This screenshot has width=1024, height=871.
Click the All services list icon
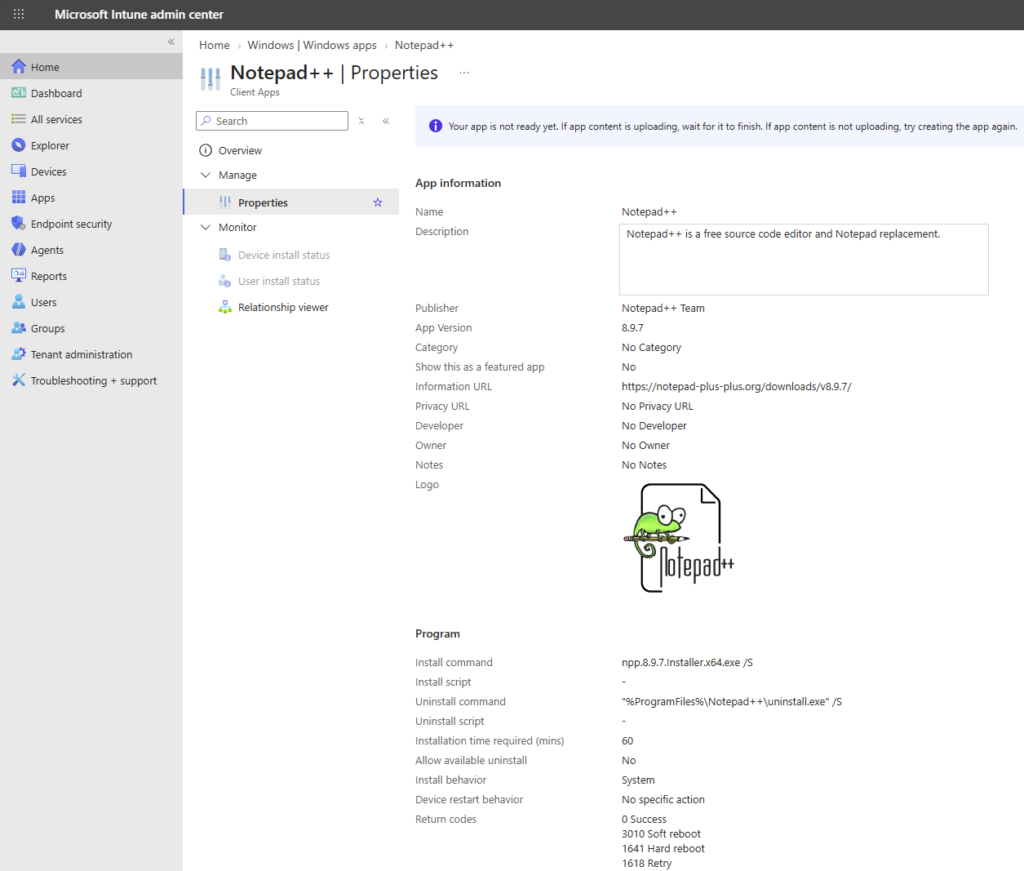18,119
